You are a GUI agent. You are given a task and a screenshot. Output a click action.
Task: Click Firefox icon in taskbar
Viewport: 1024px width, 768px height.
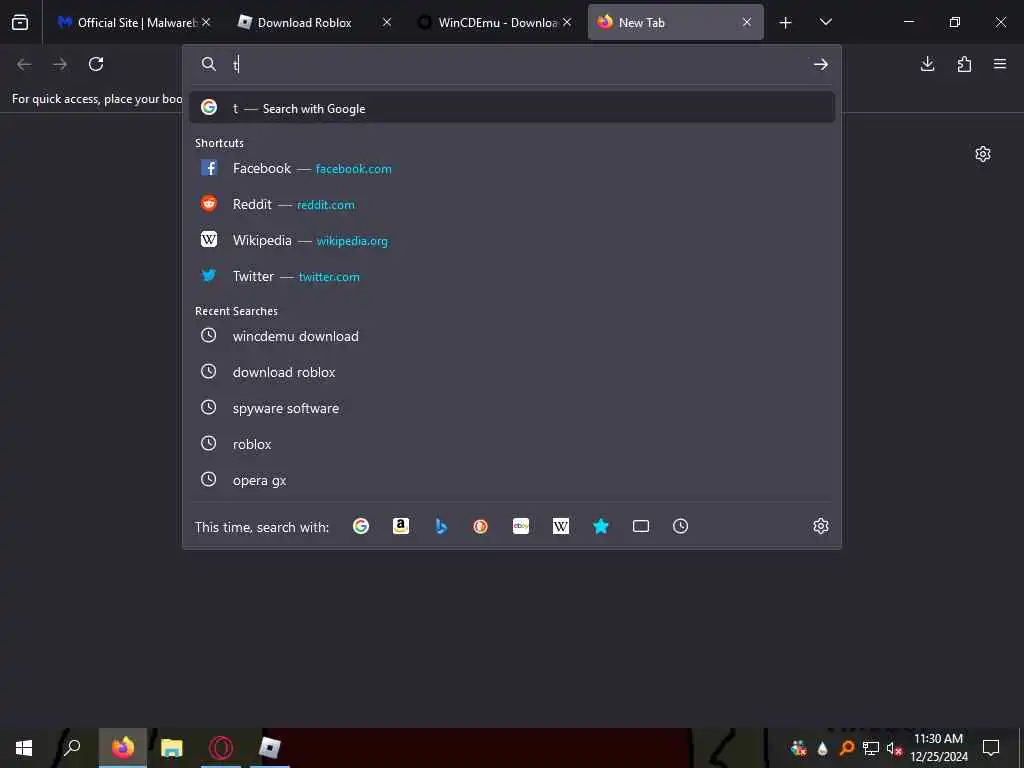123,748
